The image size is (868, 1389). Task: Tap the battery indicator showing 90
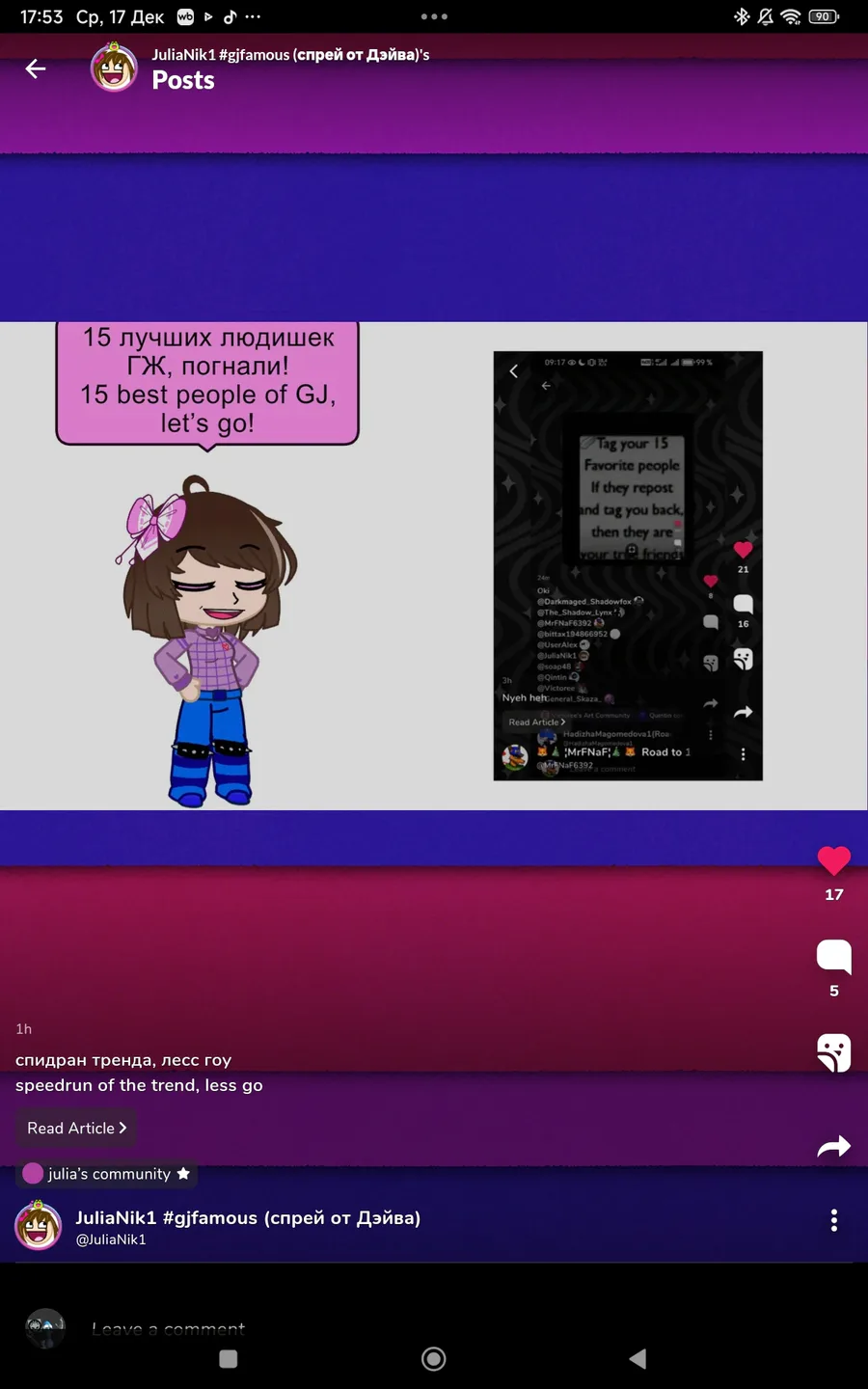(824, 16)
